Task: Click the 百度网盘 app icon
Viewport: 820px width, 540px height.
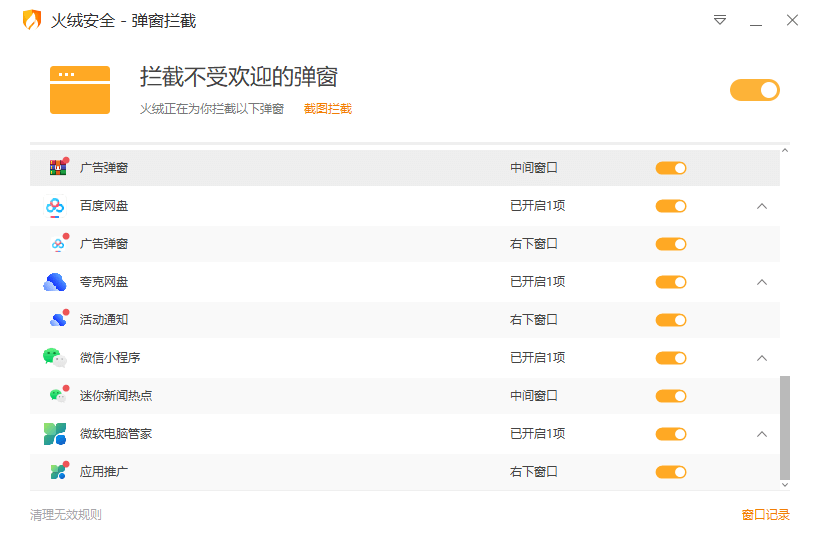Action: (54, 206)
